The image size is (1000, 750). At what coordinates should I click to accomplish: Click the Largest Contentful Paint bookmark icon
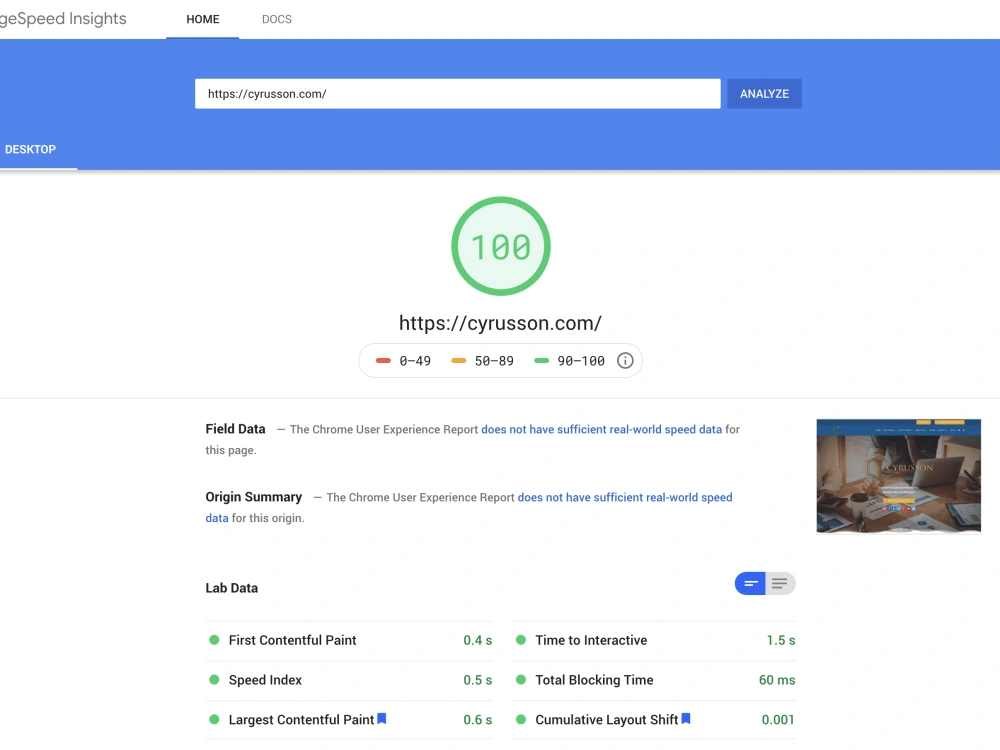[x=381, y=719]
